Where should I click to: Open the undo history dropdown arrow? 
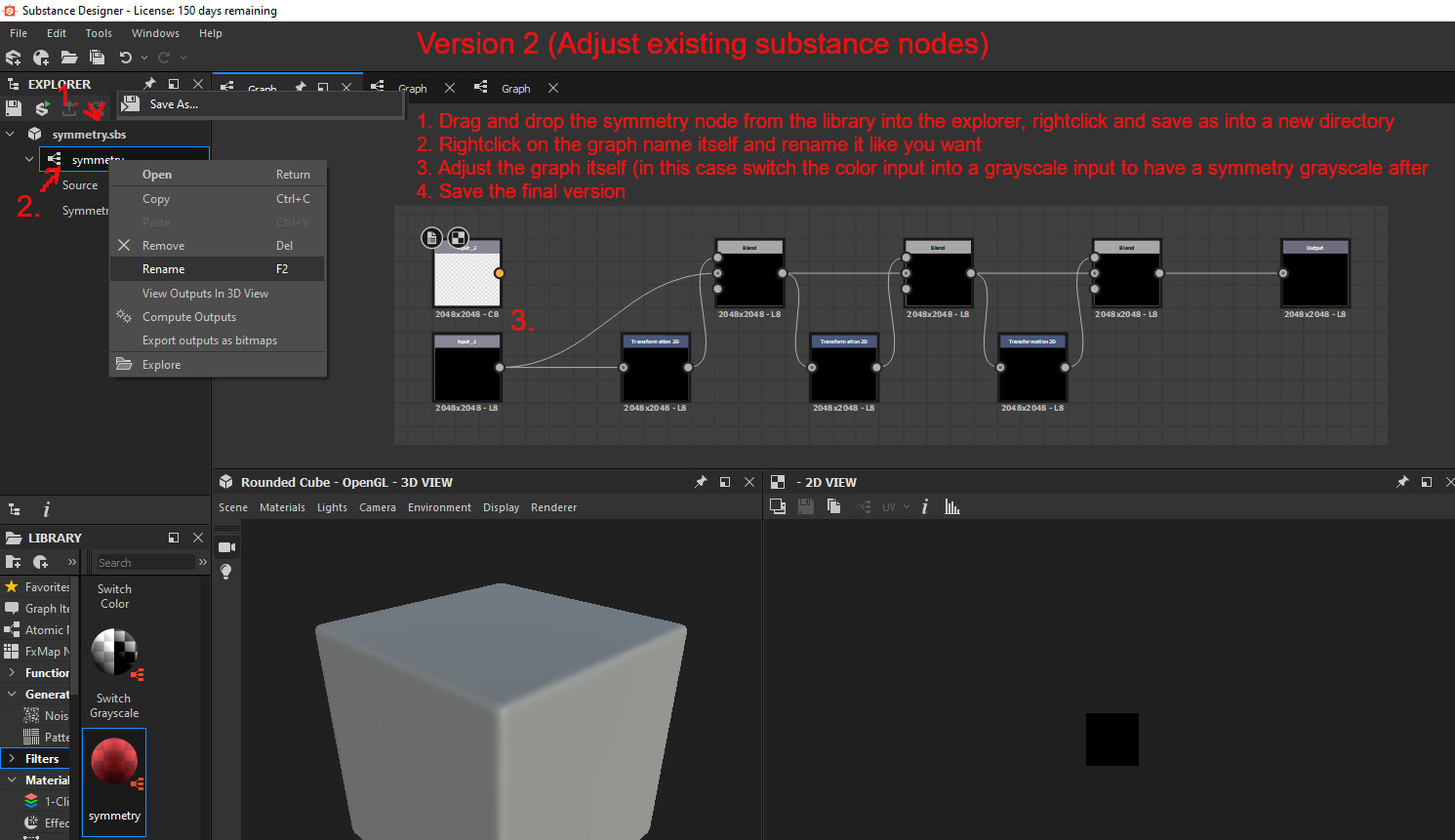point(143,58)
